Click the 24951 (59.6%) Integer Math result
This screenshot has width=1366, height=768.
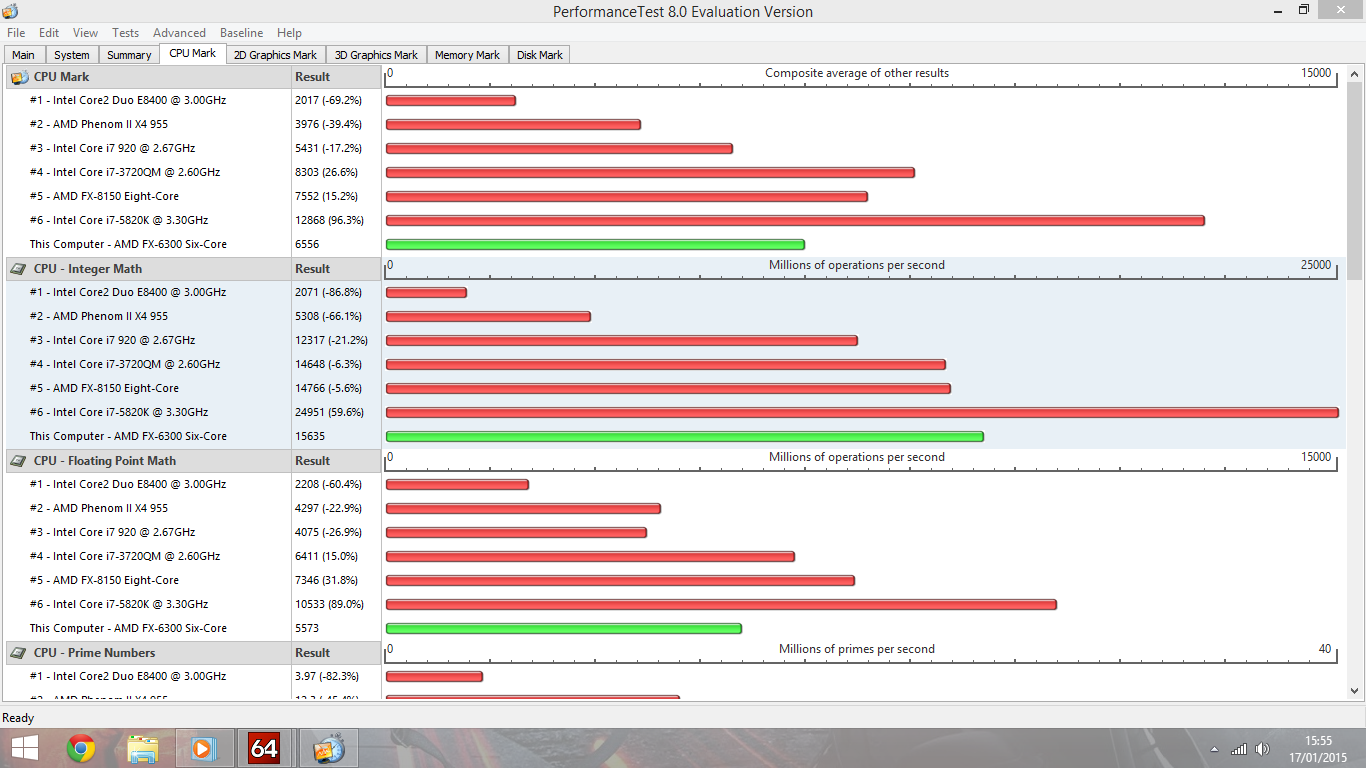pos(329,412)
